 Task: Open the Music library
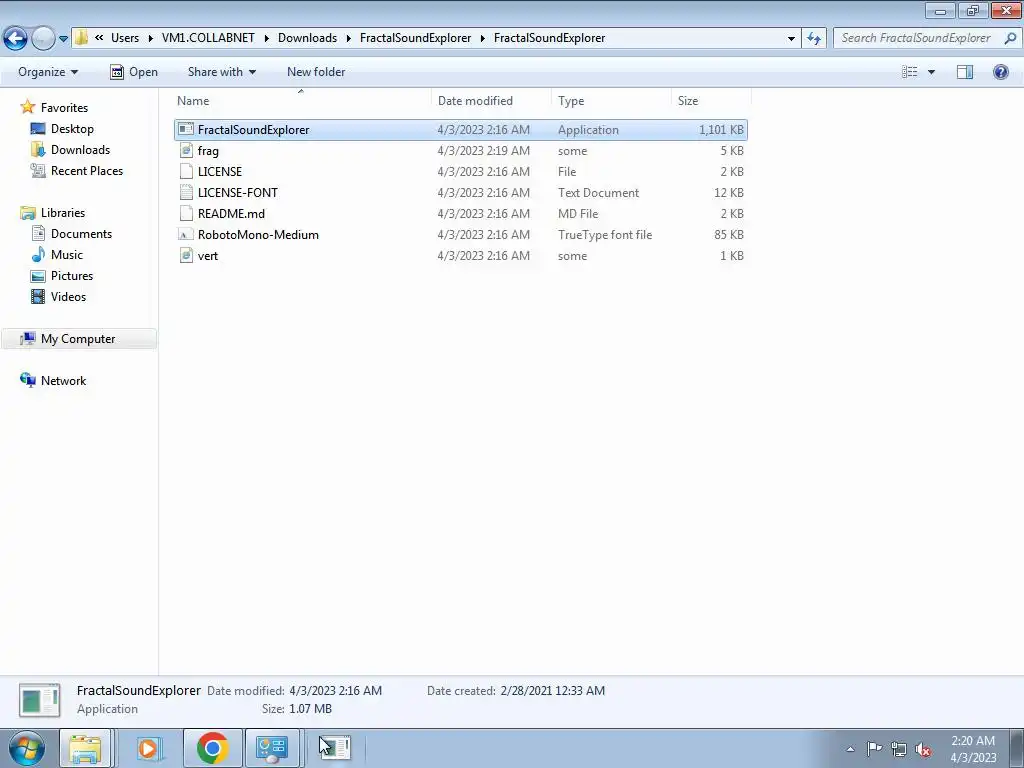click(x=67, y=255)
